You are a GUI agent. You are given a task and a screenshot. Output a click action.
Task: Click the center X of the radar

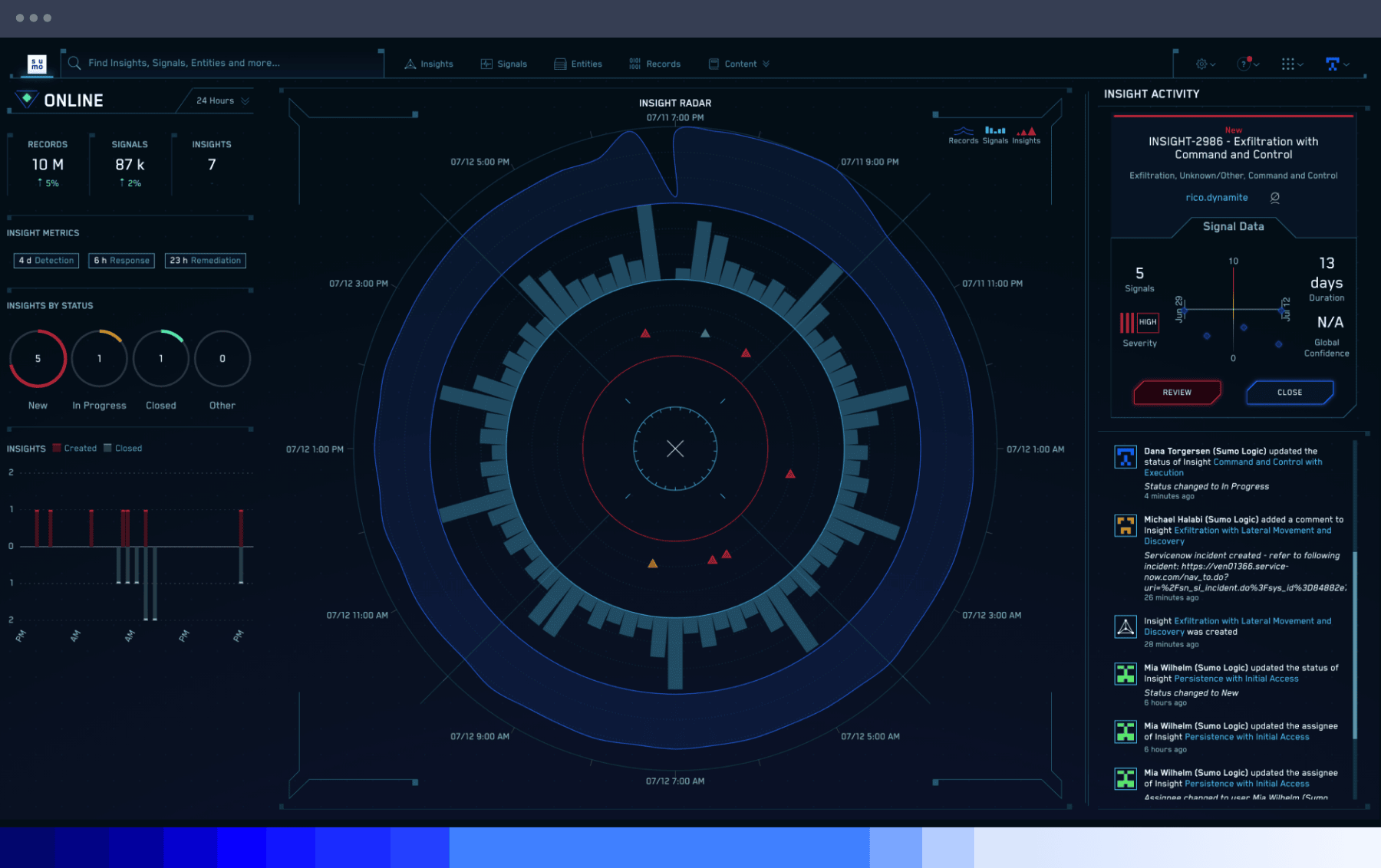(x=675, y=449)
